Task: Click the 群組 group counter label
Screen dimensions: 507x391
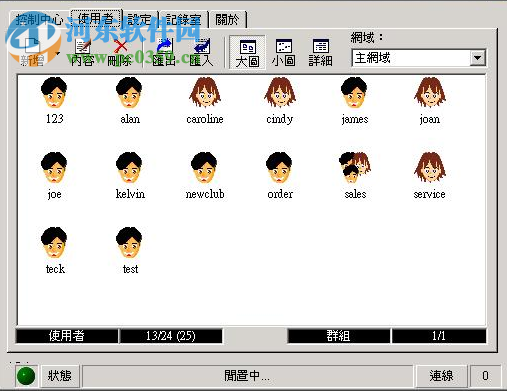Action: click(339, 336)
